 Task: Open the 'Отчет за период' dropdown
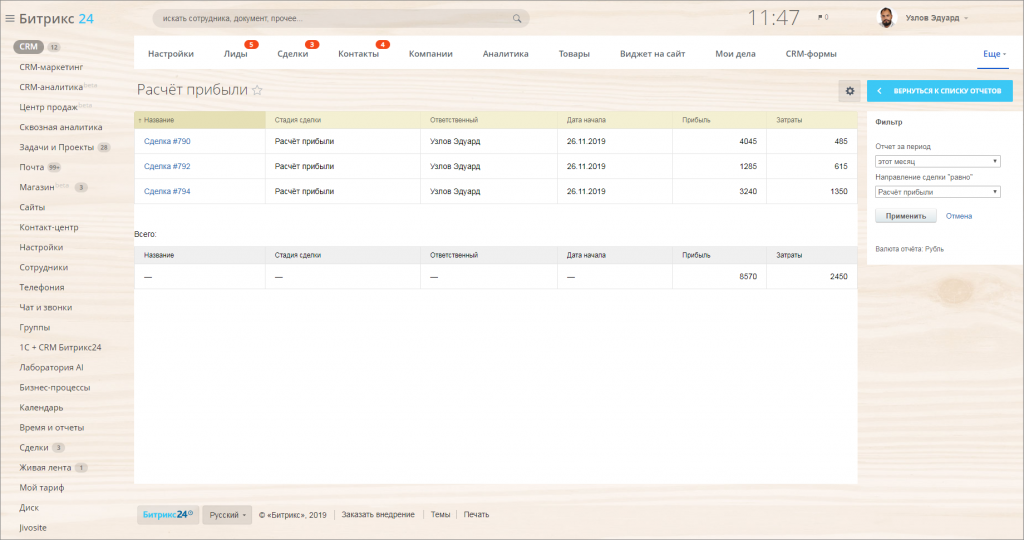(x=937, y=161)
